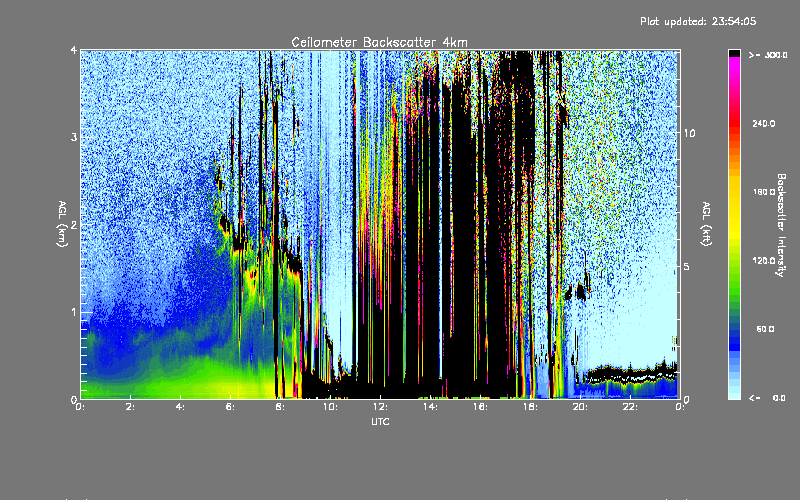Click the "Plot updated: 23:54:05" timestamp
800x500 pixels.
[698, 21]
